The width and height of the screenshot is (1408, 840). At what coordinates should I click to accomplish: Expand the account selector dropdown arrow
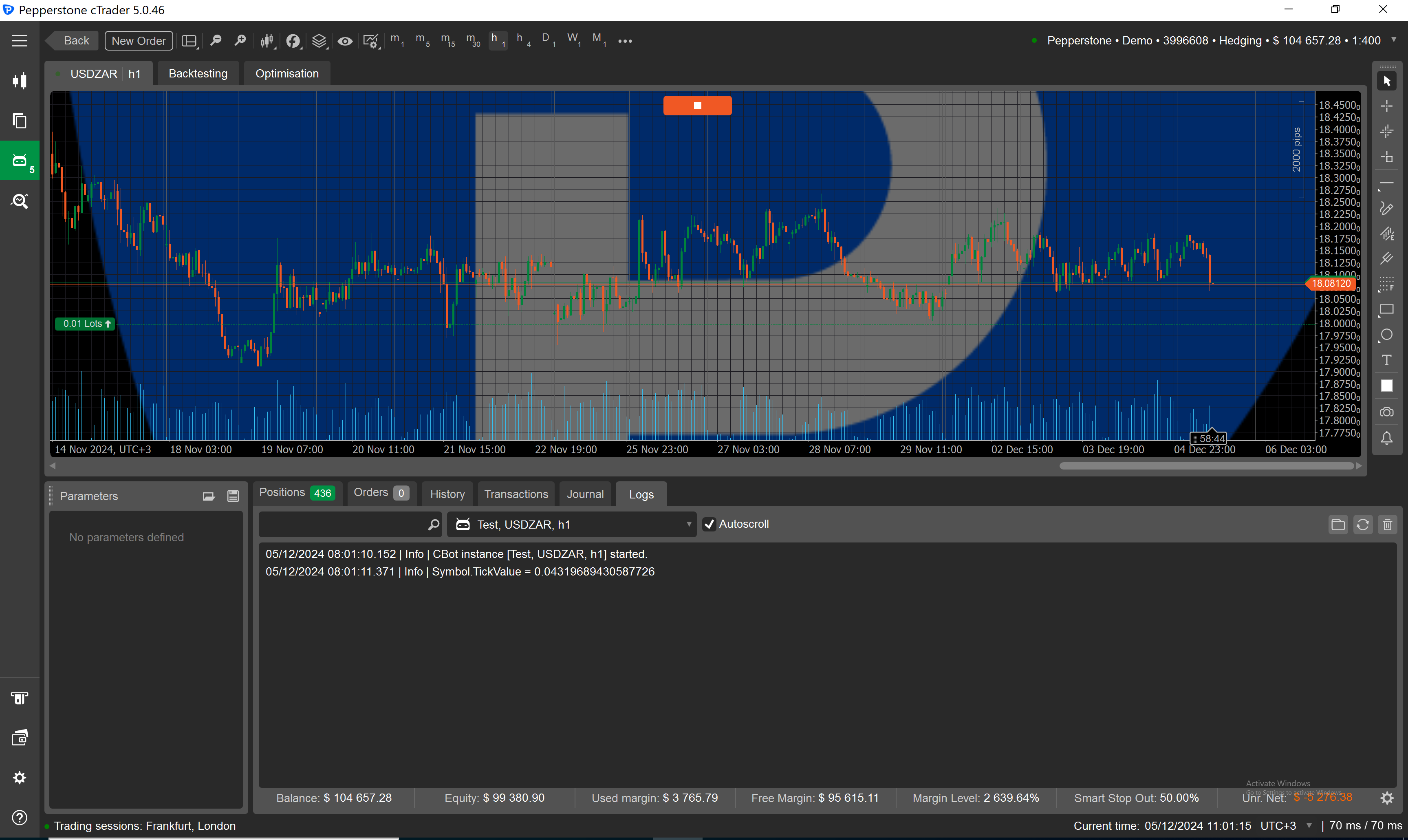(1394, 40)
